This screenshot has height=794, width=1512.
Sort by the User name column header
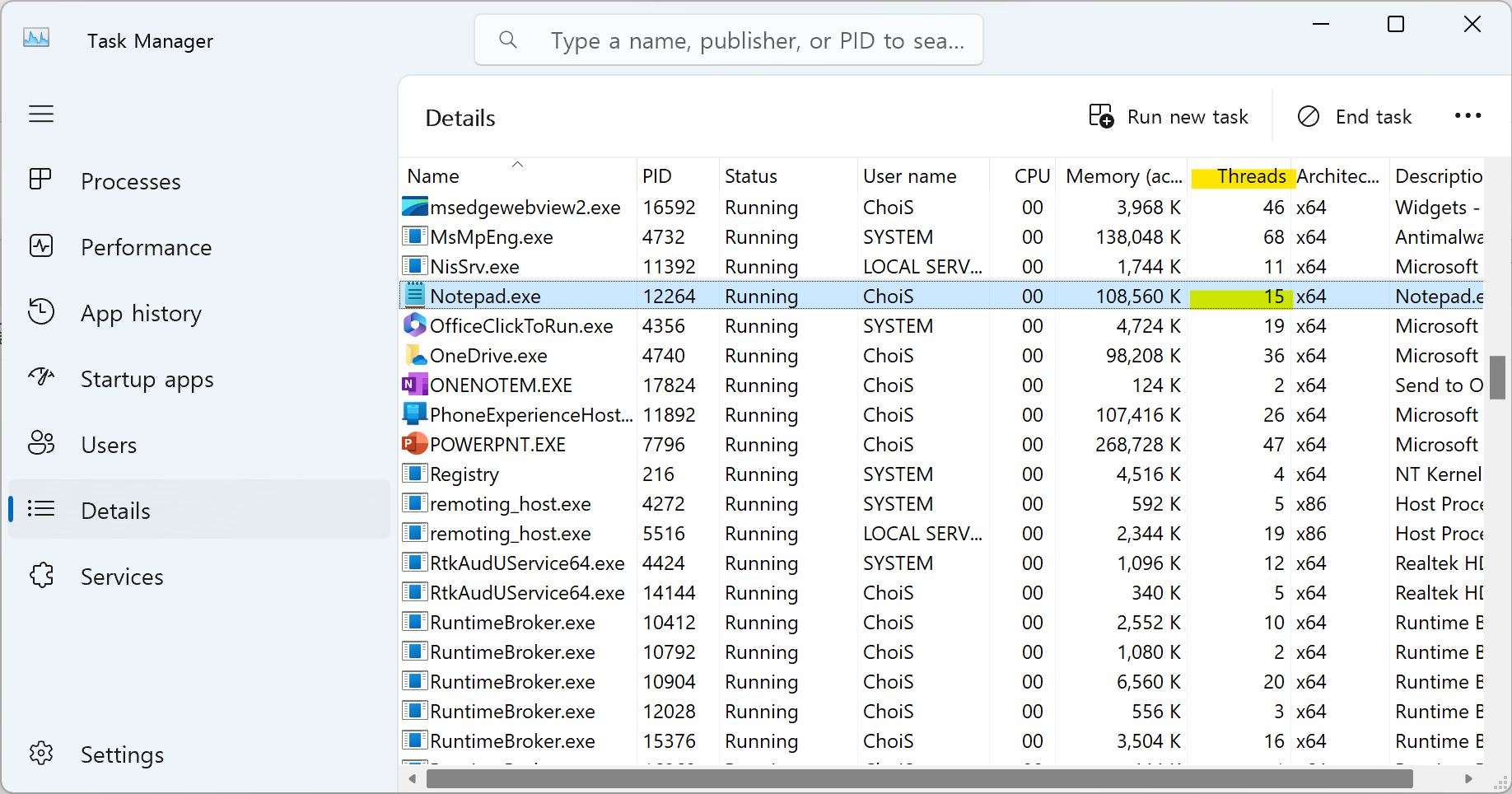click(x=923, y=175)
